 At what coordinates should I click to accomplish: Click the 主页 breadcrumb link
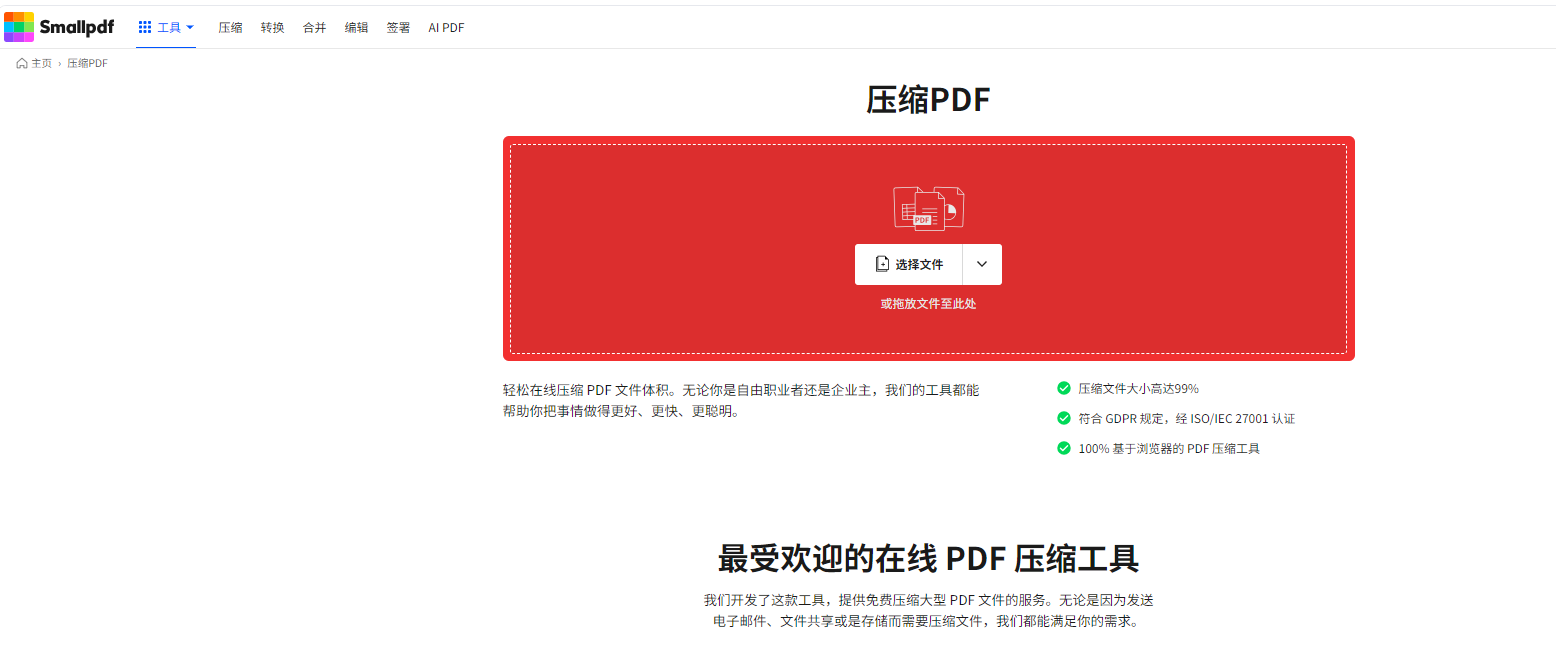(x=41, y=64)
